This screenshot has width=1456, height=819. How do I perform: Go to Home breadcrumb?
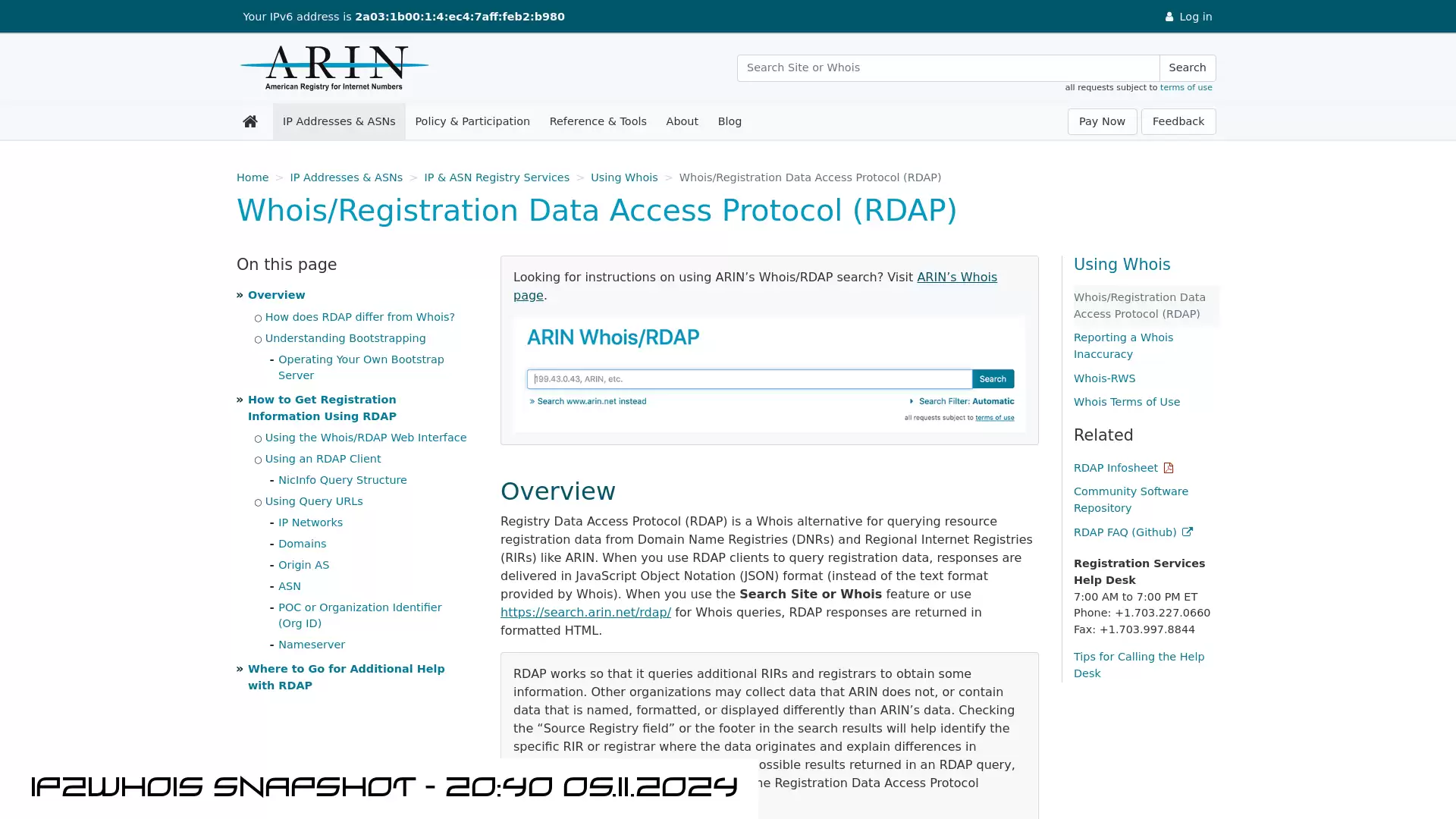tap(253, 177)
